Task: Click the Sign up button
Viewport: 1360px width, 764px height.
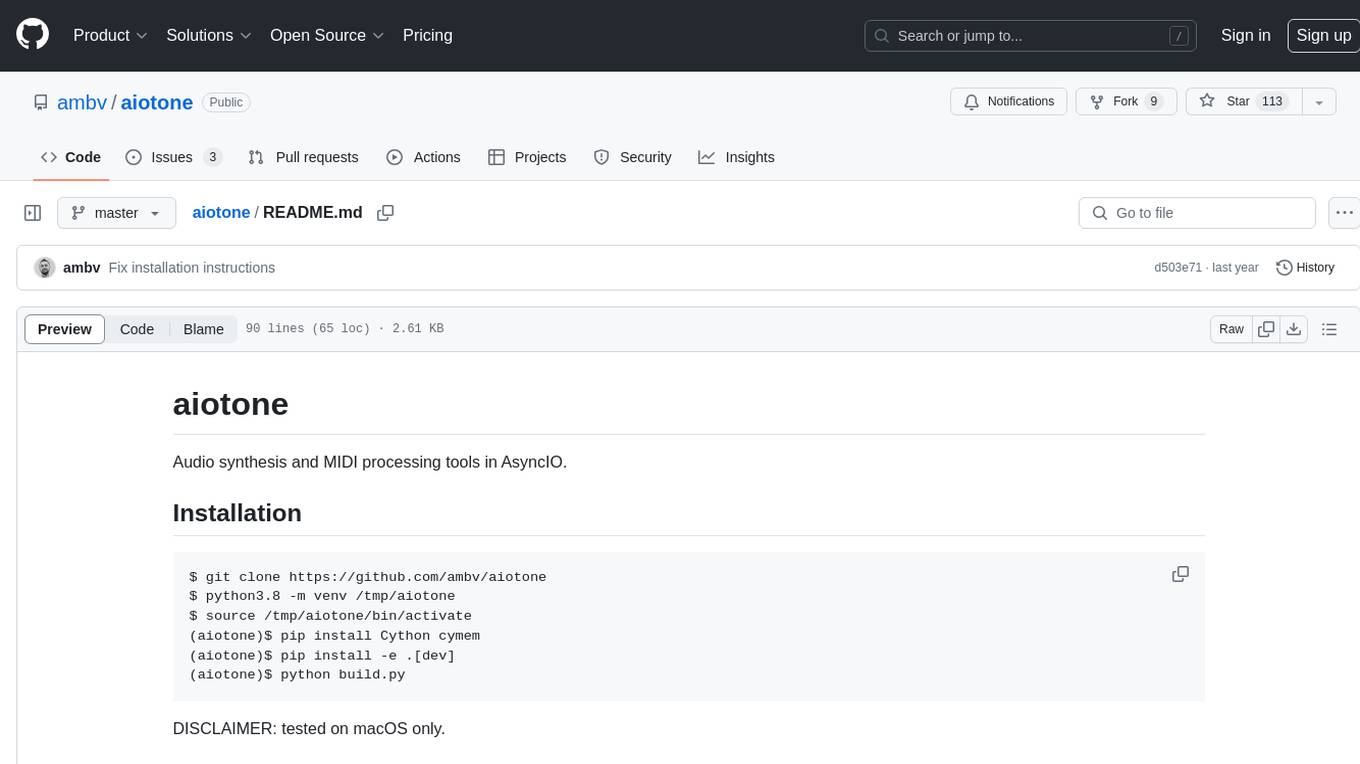Action: [1323, 35]
